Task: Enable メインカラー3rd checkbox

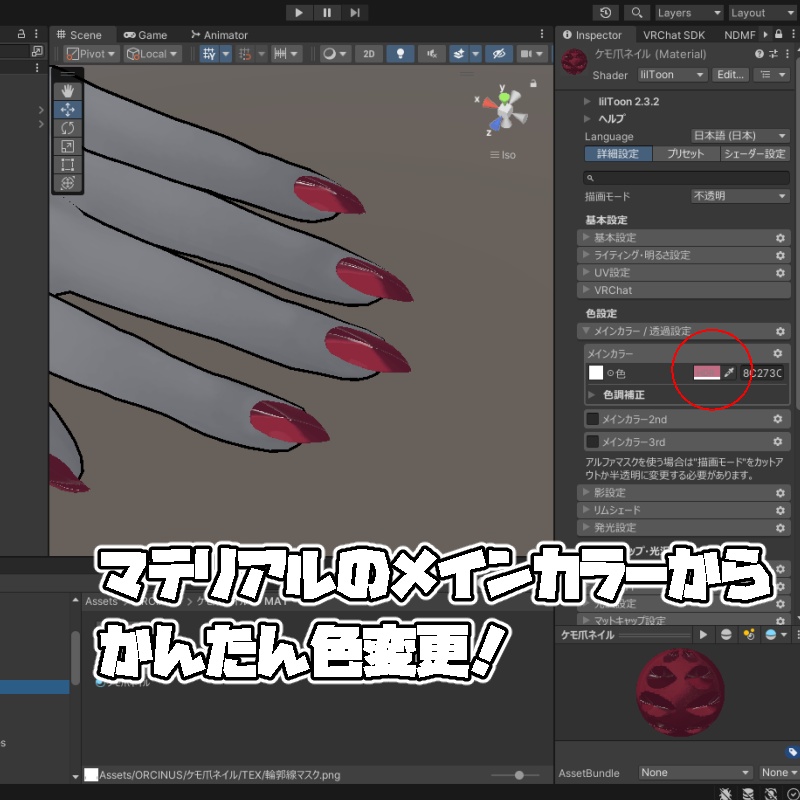Action: click(x=592, y=441)
